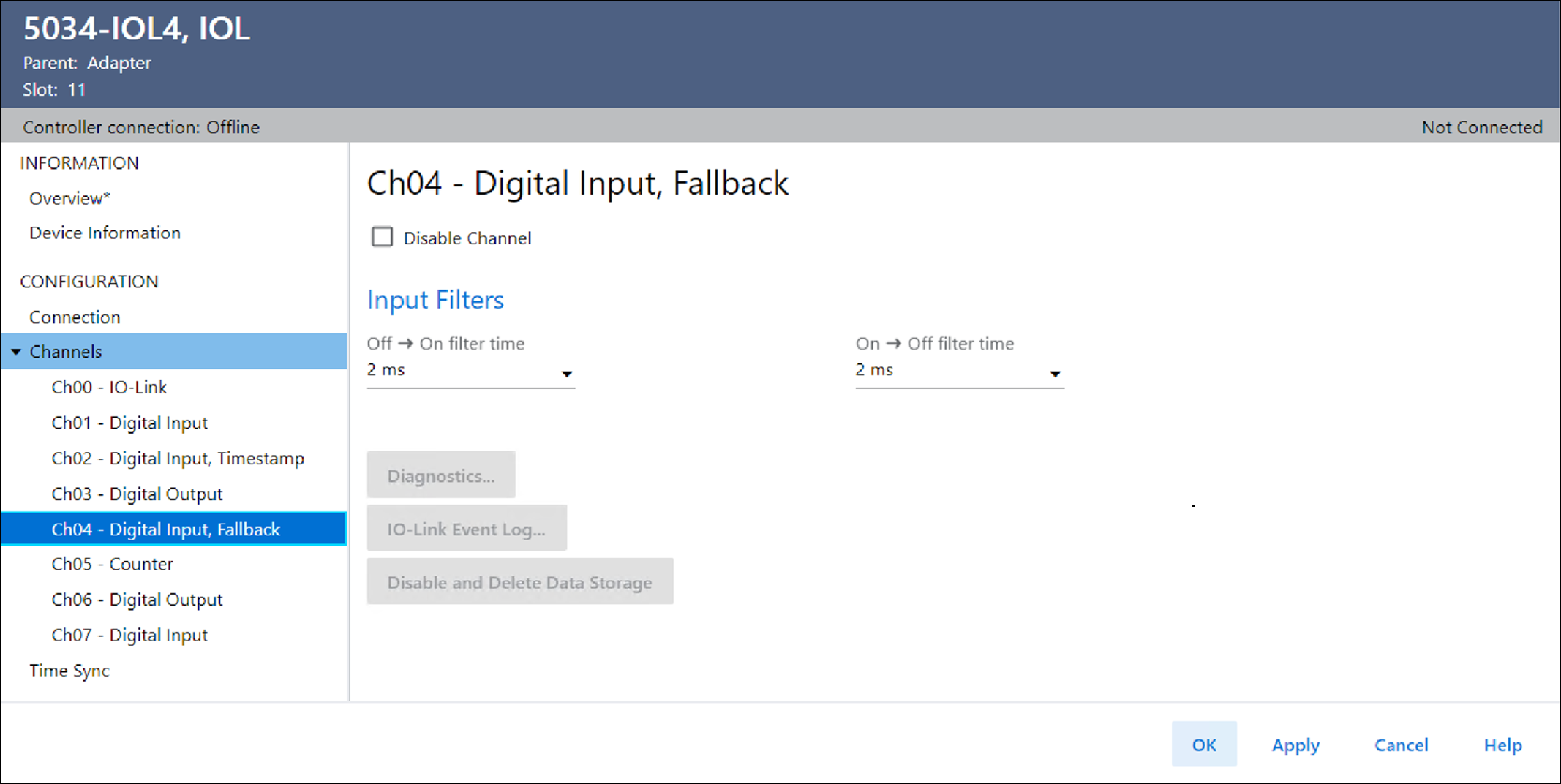Enable the Disable Channel checkbox
Image resolution: width=1561 pixels, height=784 pixels.
[382, 238]
